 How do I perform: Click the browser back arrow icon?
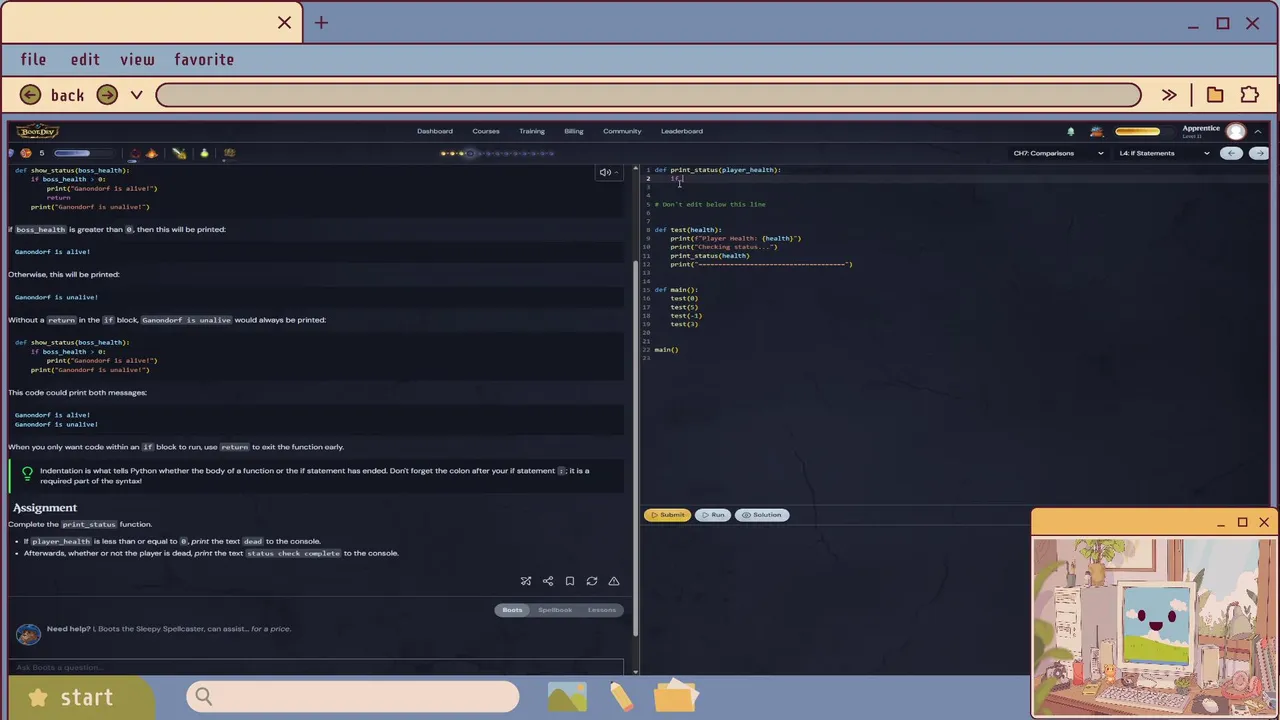click(30, 95)
